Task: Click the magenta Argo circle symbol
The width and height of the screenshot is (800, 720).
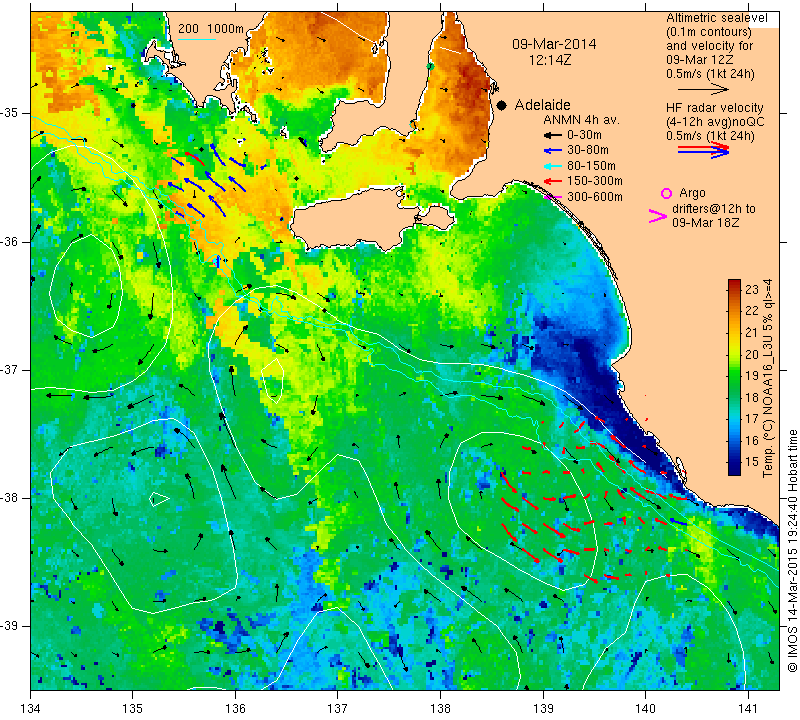Action: point(666,193)
